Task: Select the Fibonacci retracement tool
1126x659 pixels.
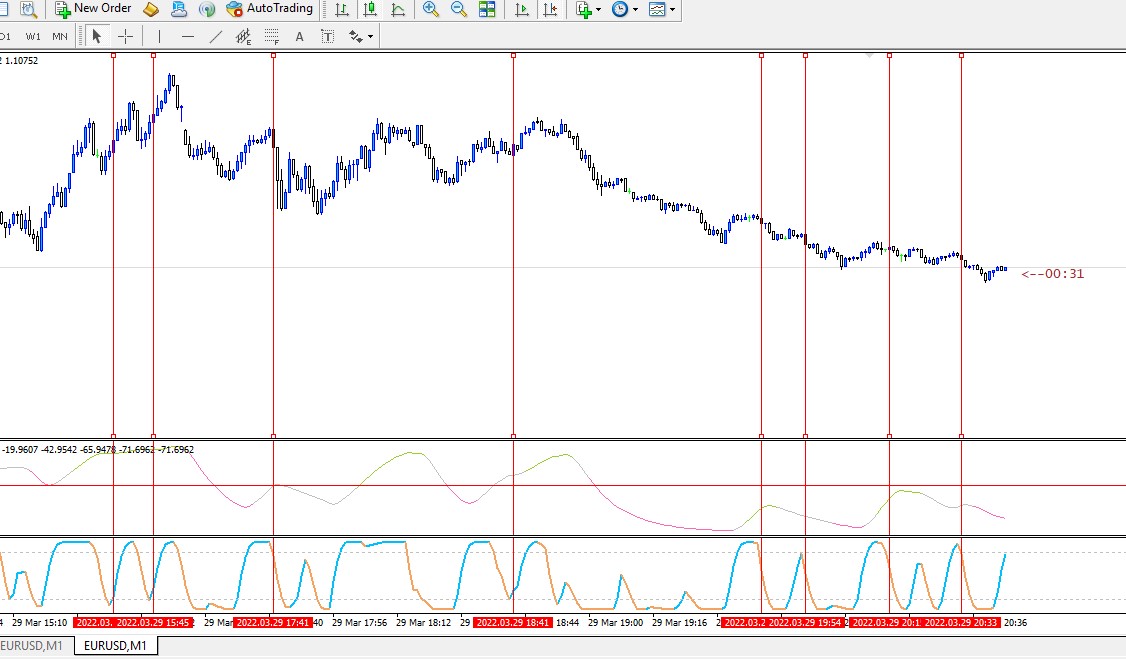Action: click(271, 36)
